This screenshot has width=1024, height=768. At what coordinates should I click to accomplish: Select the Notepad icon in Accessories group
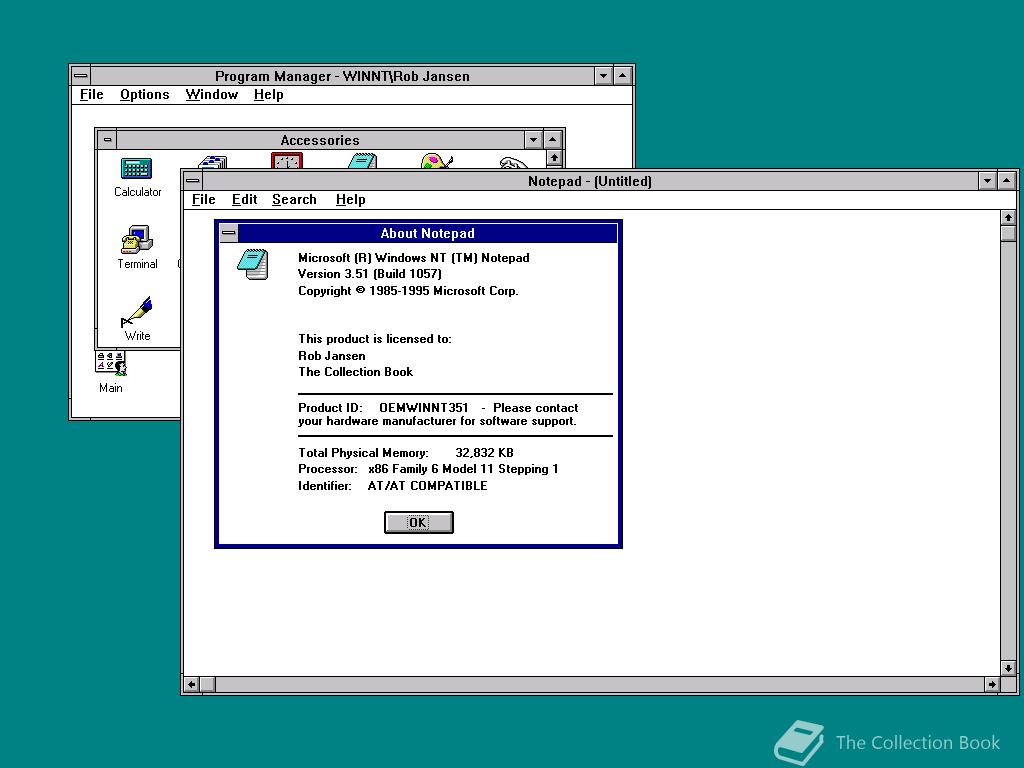click(x=362, y=161)
